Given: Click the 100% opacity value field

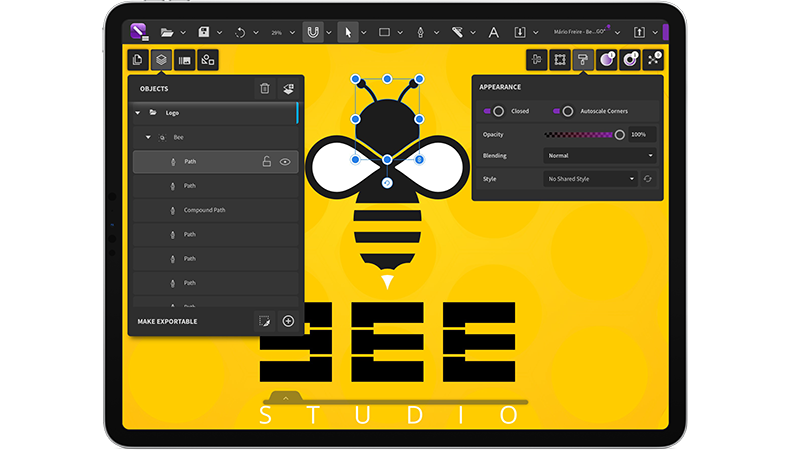Looking at the screenshot, I should coord(642,135).
